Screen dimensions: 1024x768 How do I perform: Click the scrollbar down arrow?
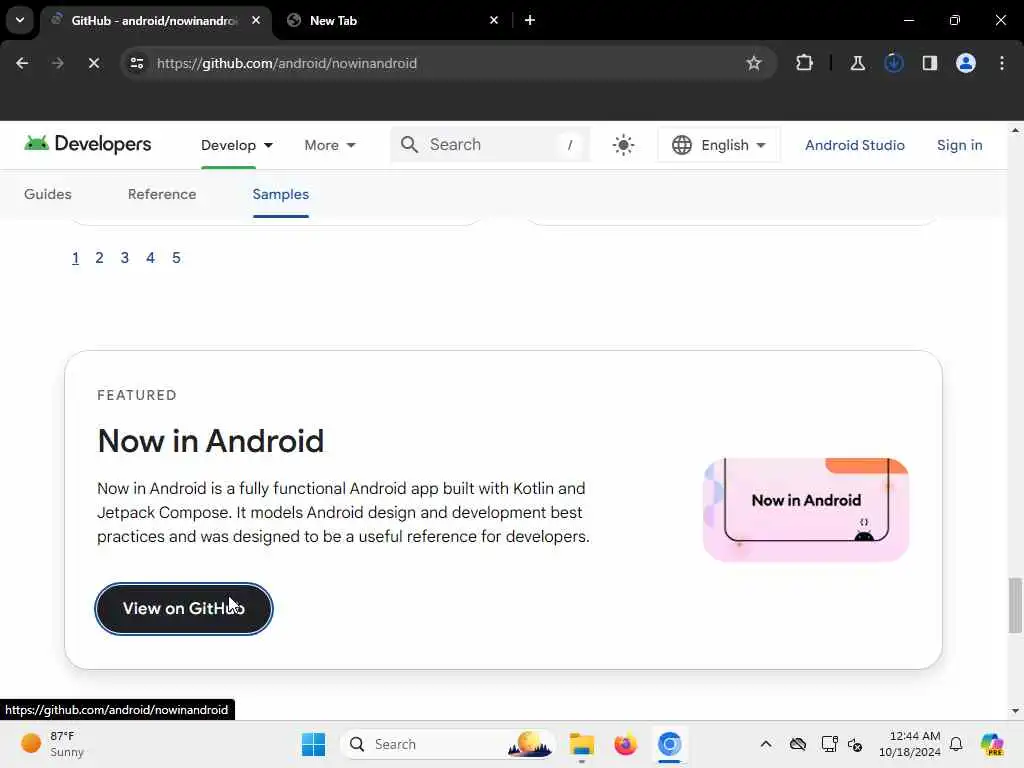coord(1015,711)
